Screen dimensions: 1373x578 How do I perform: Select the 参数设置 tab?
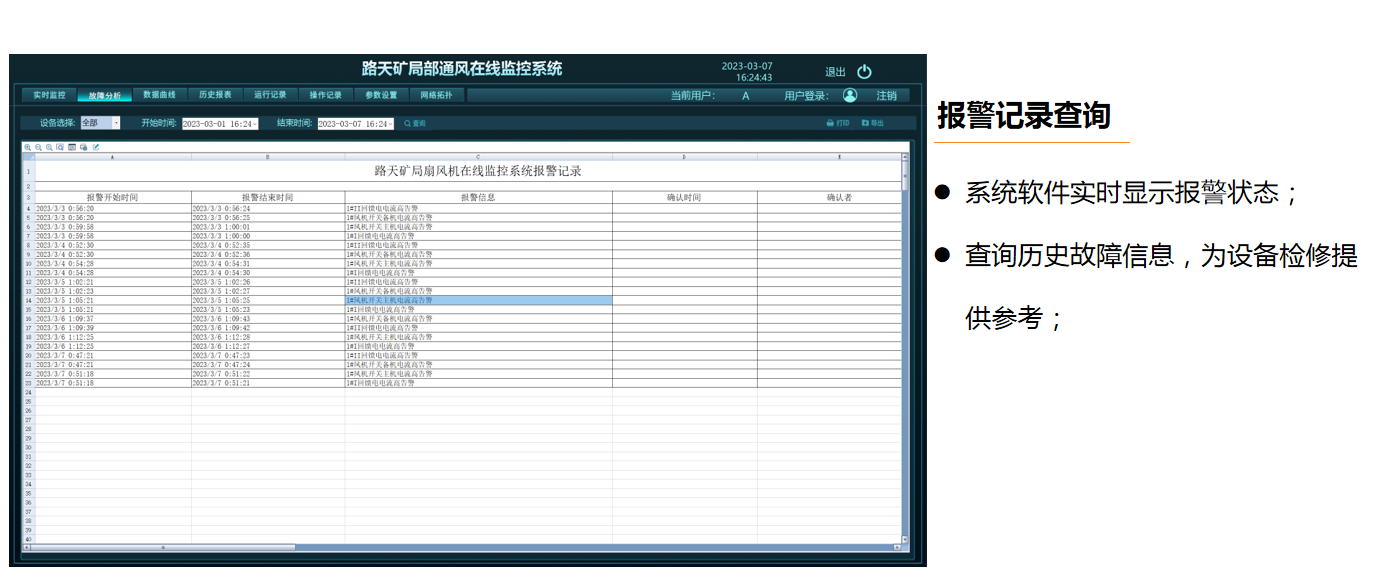[381, 95]
